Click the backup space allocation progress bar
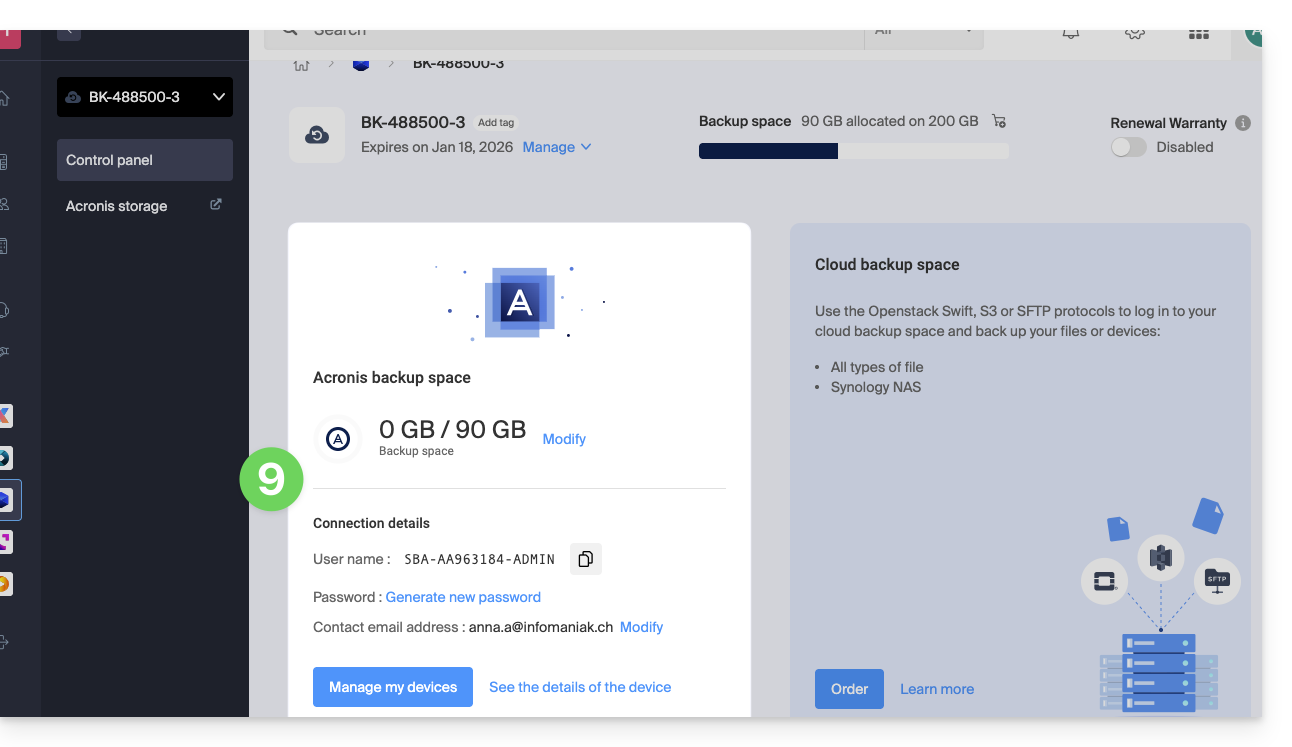The width and height of the screenshot is (1292, 747). coord(853,151)
